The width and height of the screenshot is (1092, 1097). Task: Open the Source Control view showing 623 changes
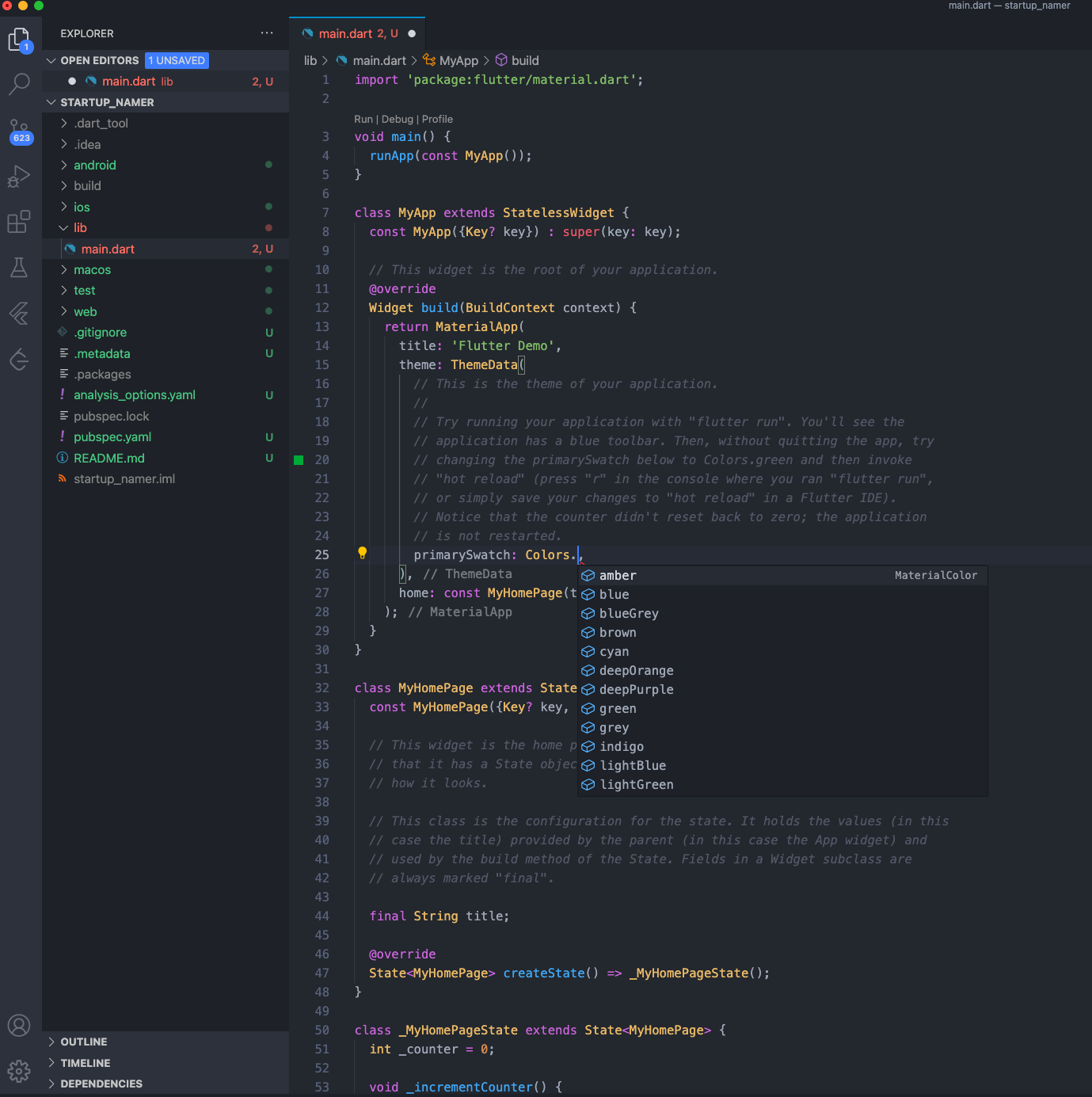19,129
